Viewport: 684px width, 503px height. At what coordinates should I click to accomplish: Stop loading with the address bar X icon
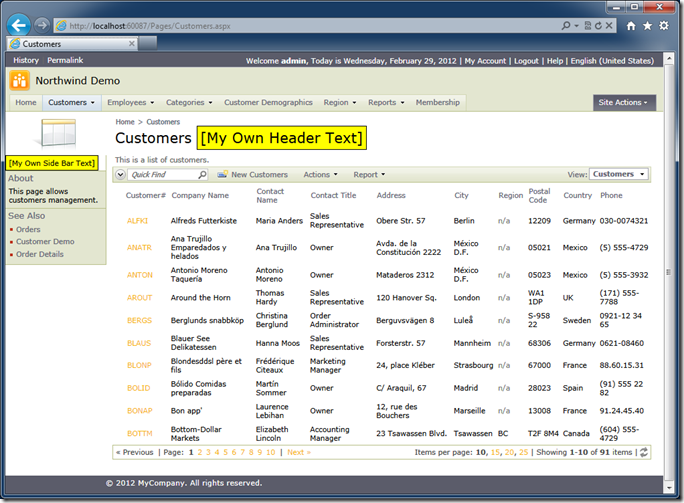(609, 26)
